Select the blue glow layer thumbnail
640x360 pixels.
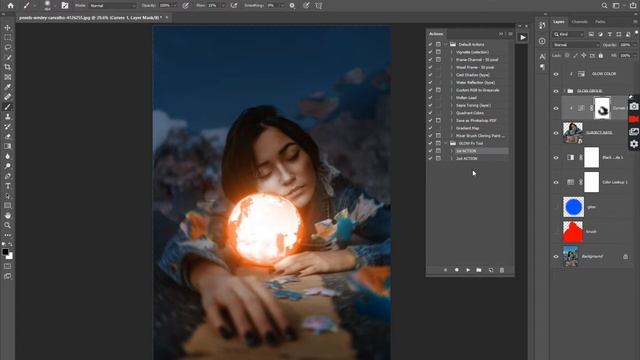573,207
